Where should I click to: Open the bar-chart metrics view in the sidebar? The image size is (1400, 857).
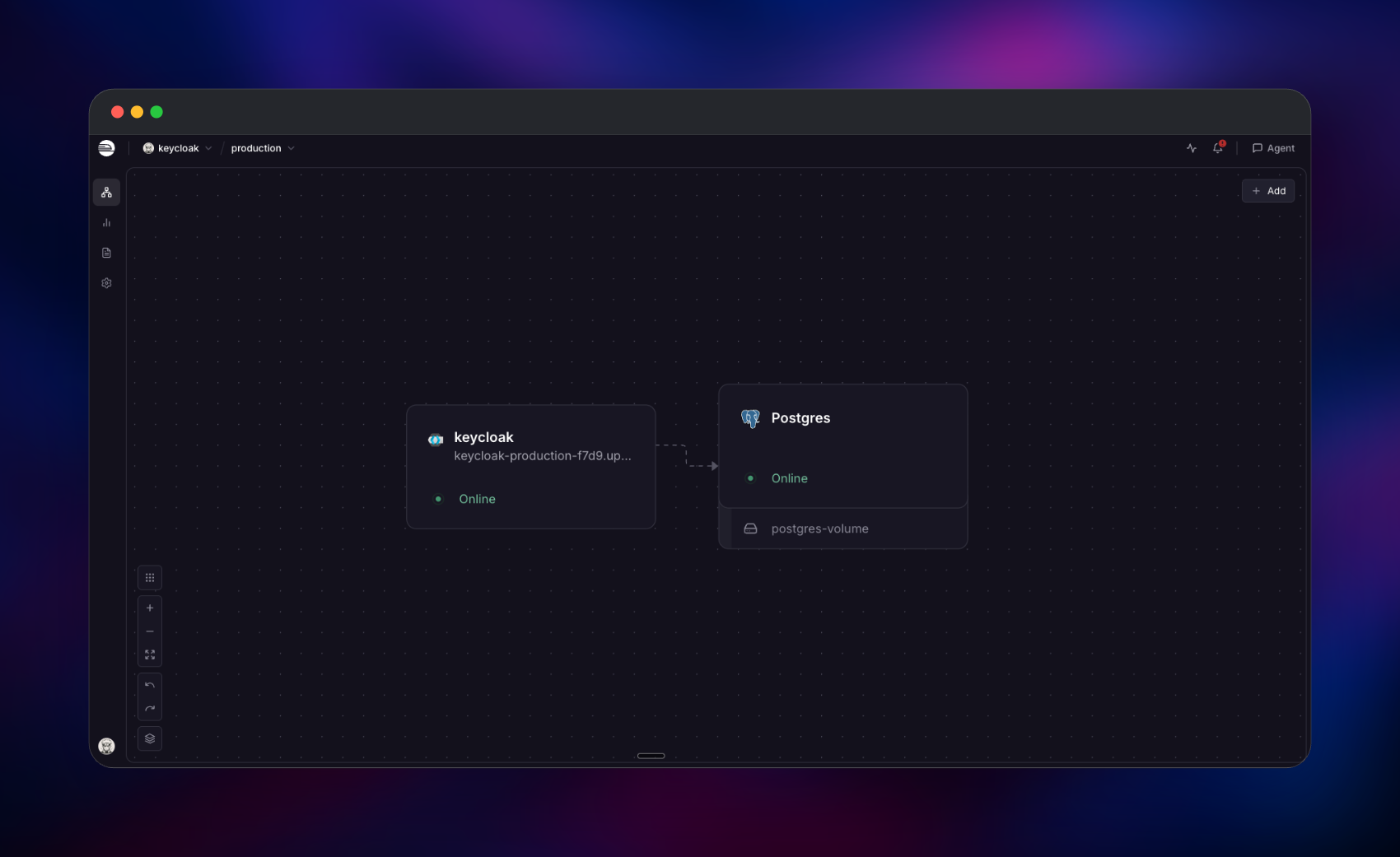[106, 222]
